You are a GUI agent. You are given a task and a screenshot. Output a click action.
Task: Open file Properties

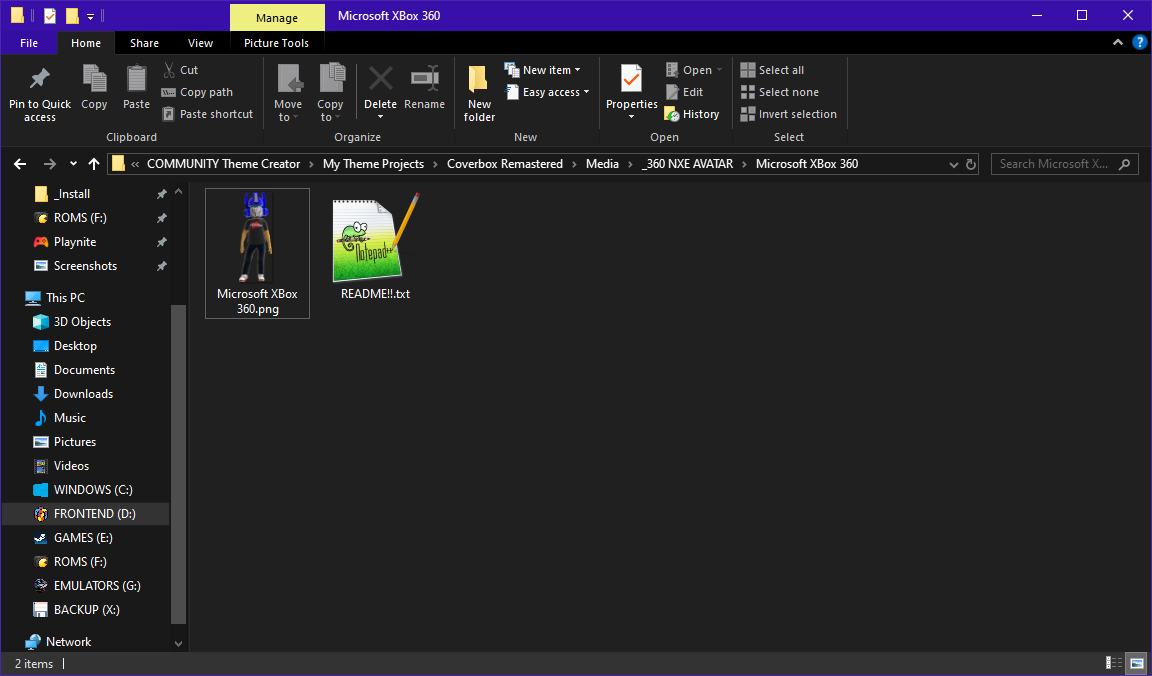[x=631, y=93]
